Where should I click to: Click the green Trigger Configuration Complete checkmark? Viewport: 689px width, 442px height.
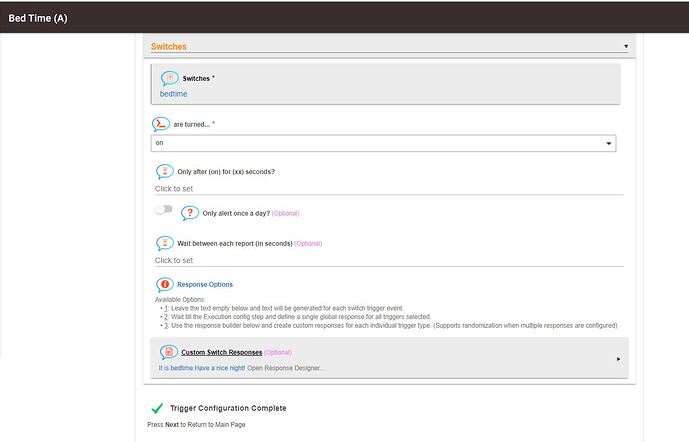pyautogui.click(x=157, y=408)
